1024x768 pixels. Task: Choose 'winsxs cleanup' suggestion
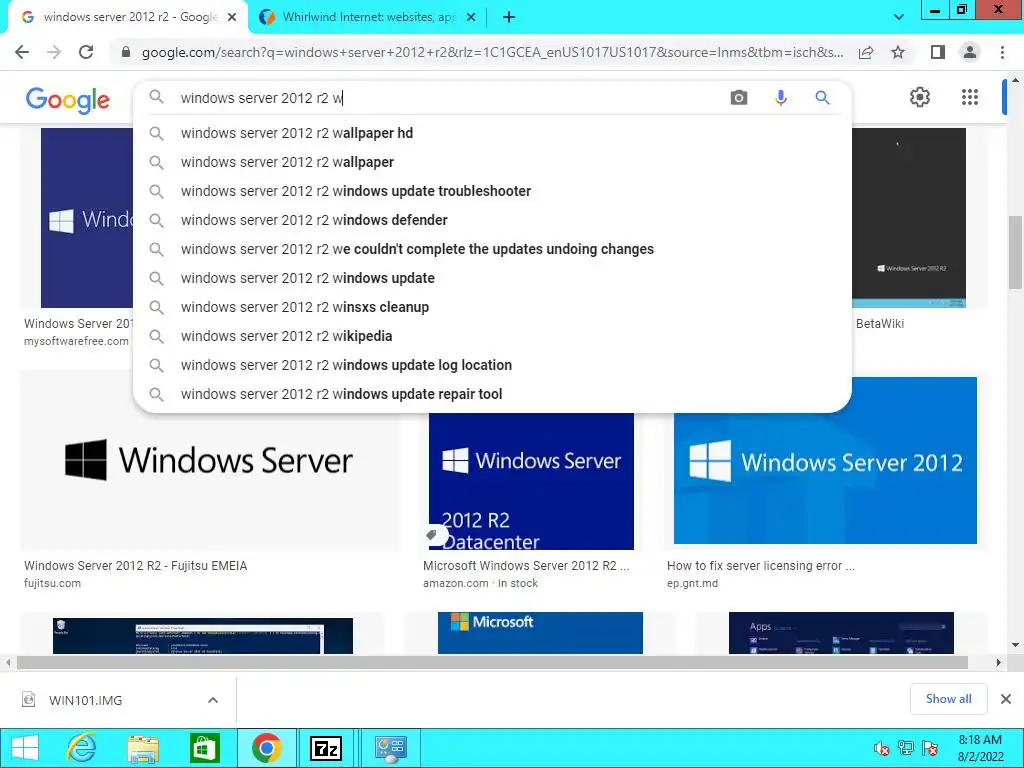pyautogui.click(x=492, y=307)
